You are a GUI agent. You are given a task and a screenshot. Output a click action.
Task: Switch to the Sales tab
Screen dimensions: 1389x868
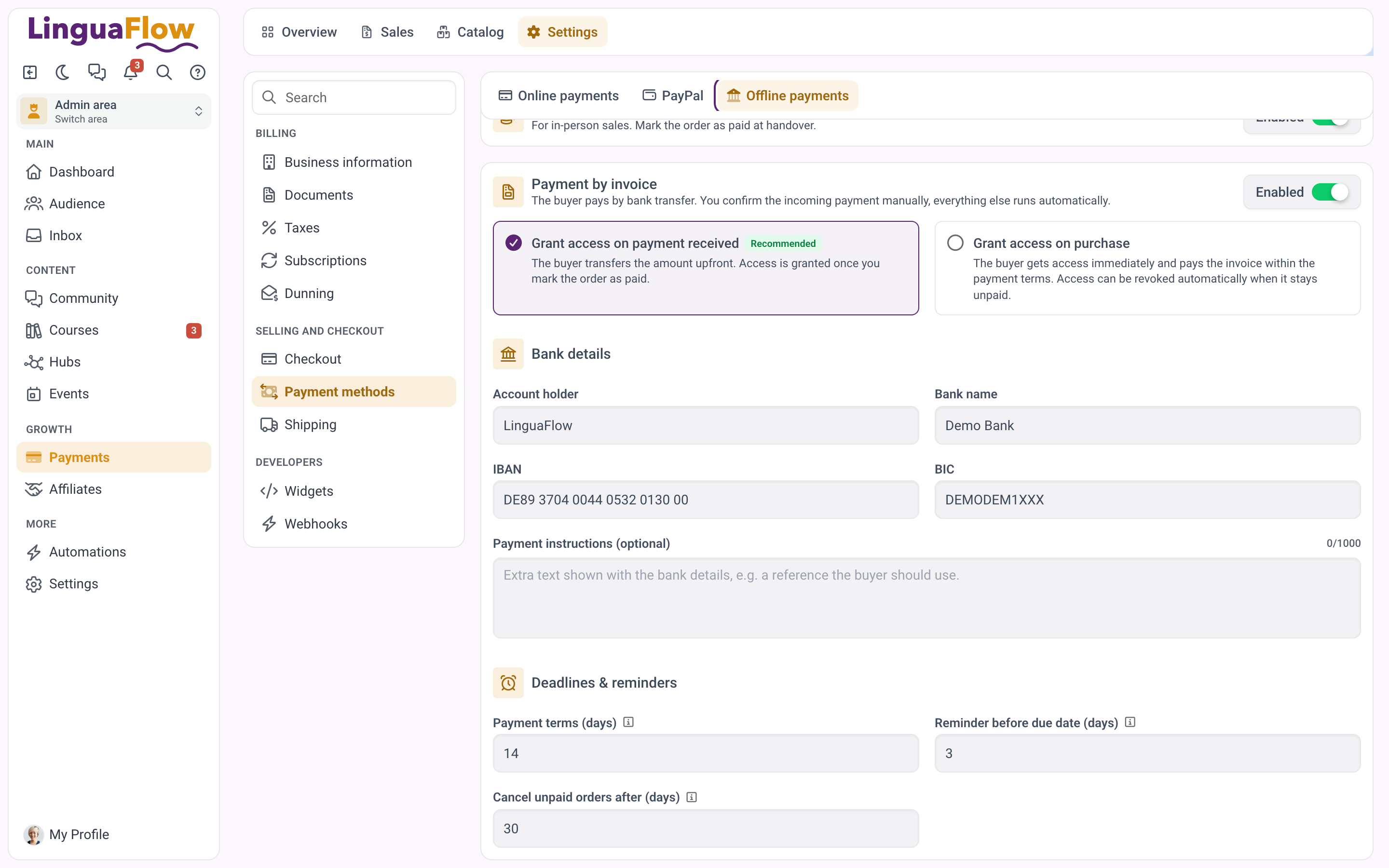pos(387,32)
